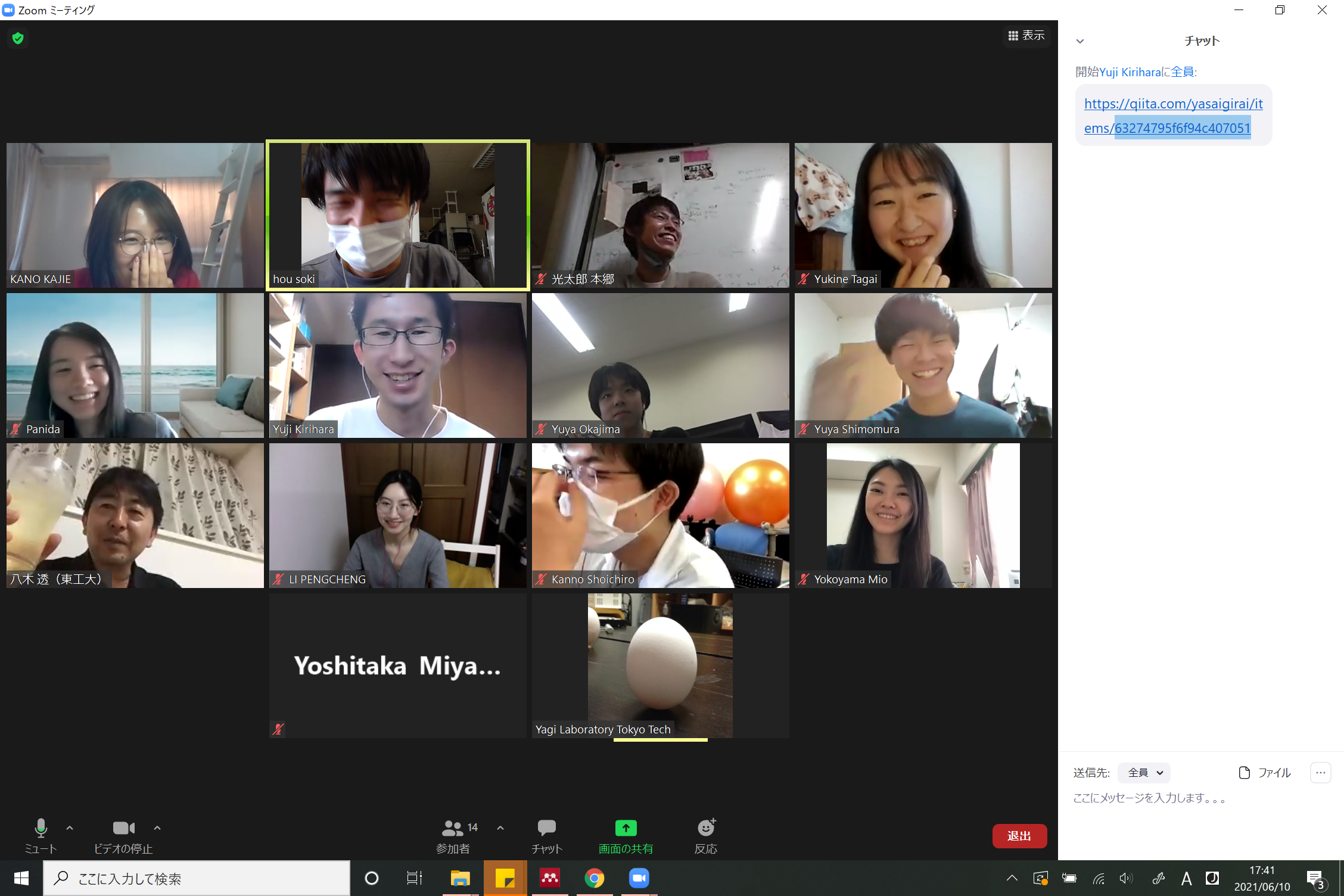
Task: Collapse the chat panel chevron
Action: [1080, 41]
